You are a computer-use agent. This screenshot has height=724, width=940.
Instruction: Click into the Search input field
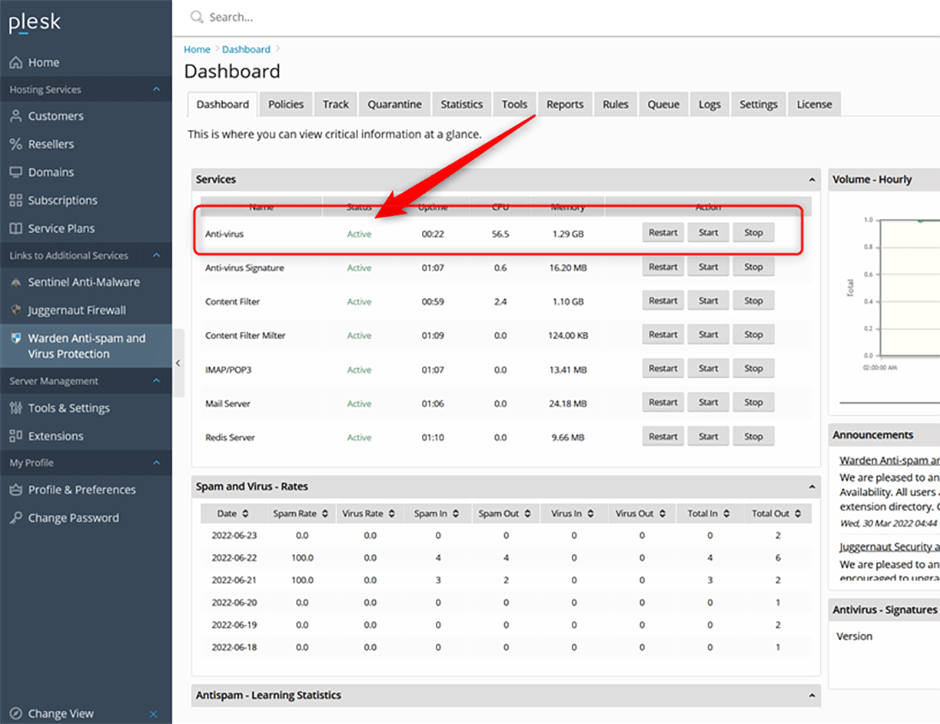pos(400,17)
